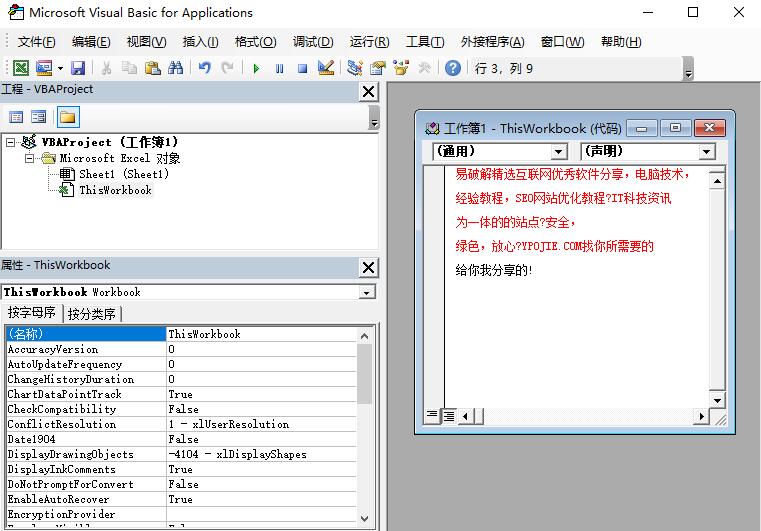761x531 pixels.
Task: Open the 文件(F) menu
Action: pyautogui.click(x=37, y=42)
